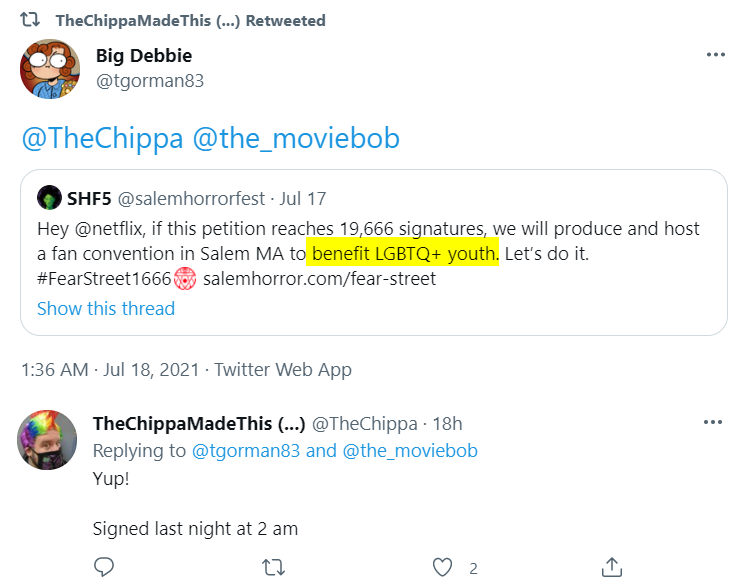The width and height of the screenshot is (745, 584).
Task: Click the Big Debbie display name
Action: click(144, 56)
